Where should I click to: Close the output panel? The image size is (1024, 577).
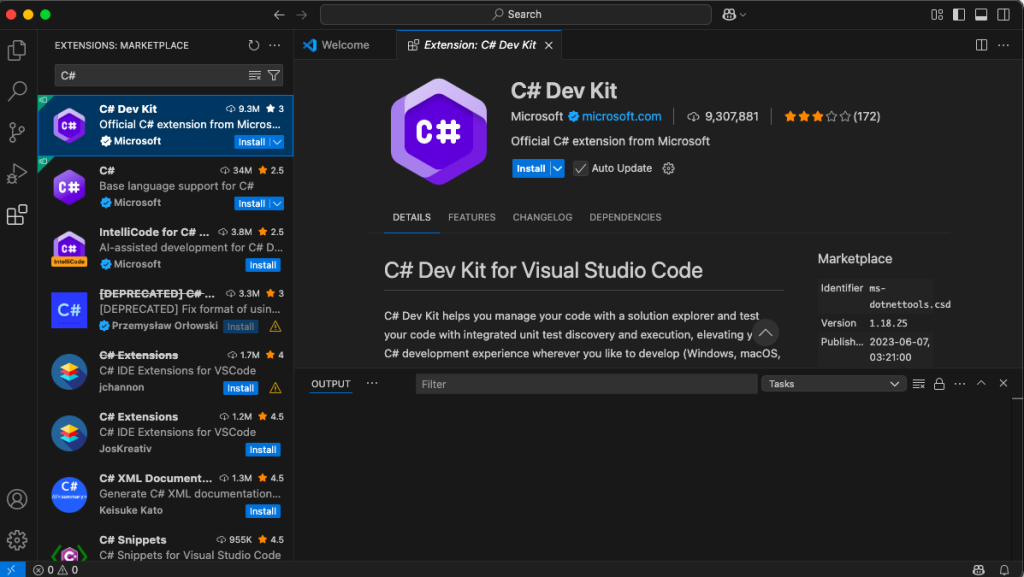point(1003,384)
